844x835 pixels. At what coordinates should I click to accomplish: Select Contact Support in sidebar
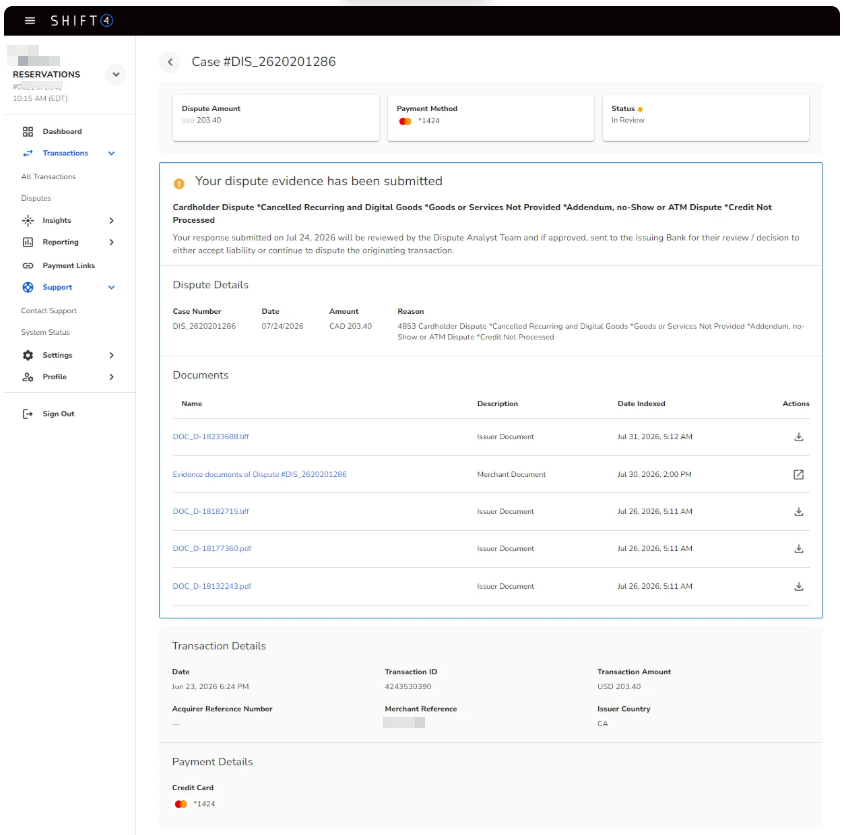point(49,311)
